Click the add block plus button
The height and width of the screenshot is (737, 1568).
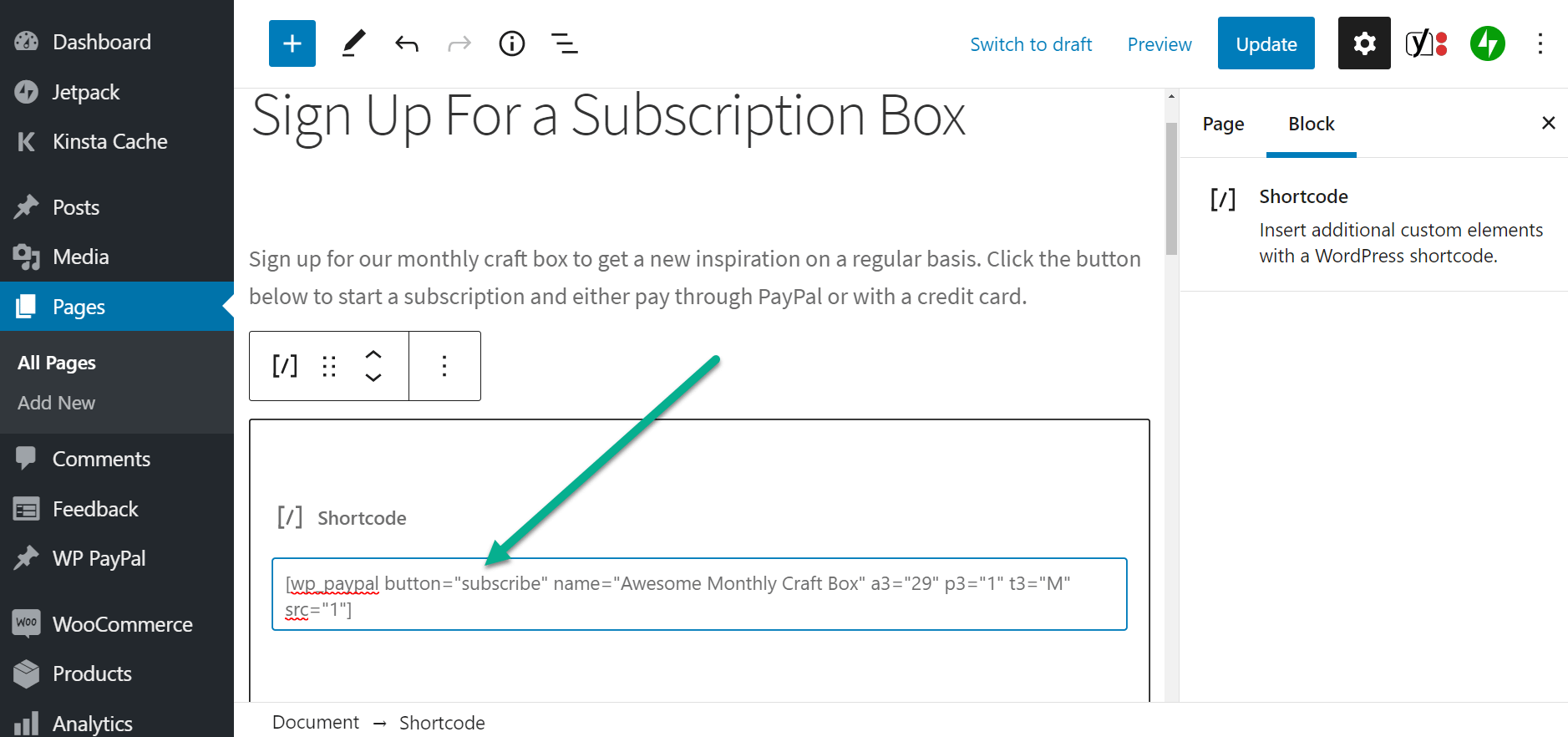click(x=292, y=43)
